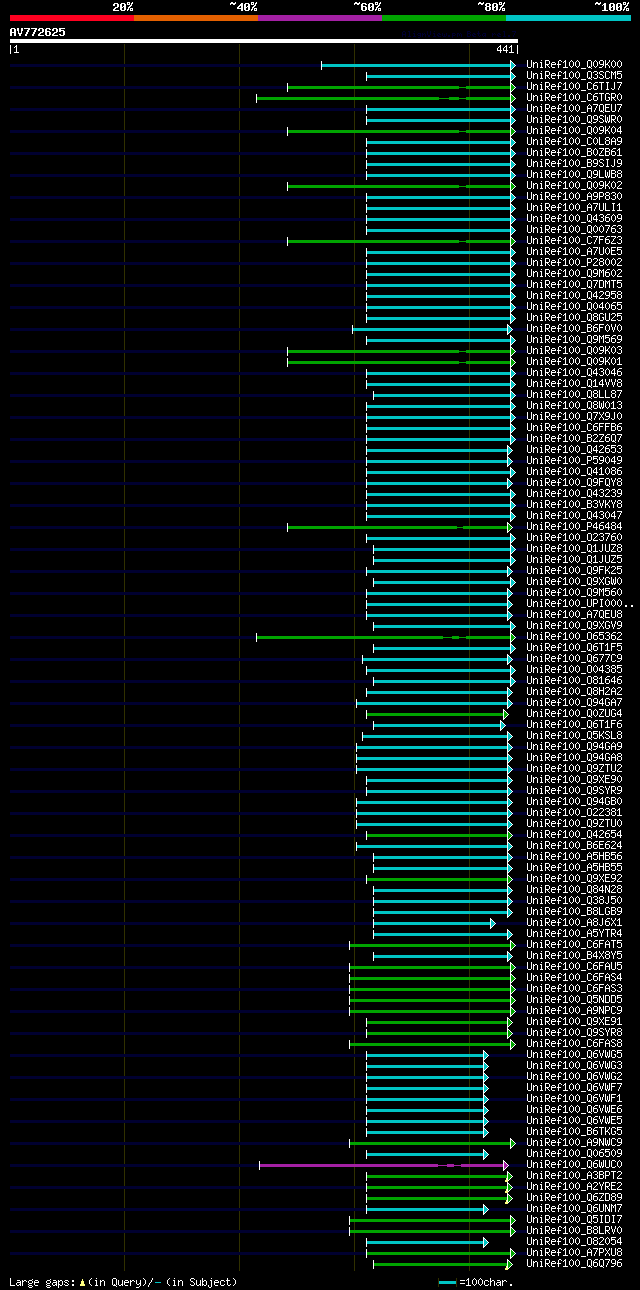
Task: Select the UniRef100_Q9M569 label
Action: (574, 339)
